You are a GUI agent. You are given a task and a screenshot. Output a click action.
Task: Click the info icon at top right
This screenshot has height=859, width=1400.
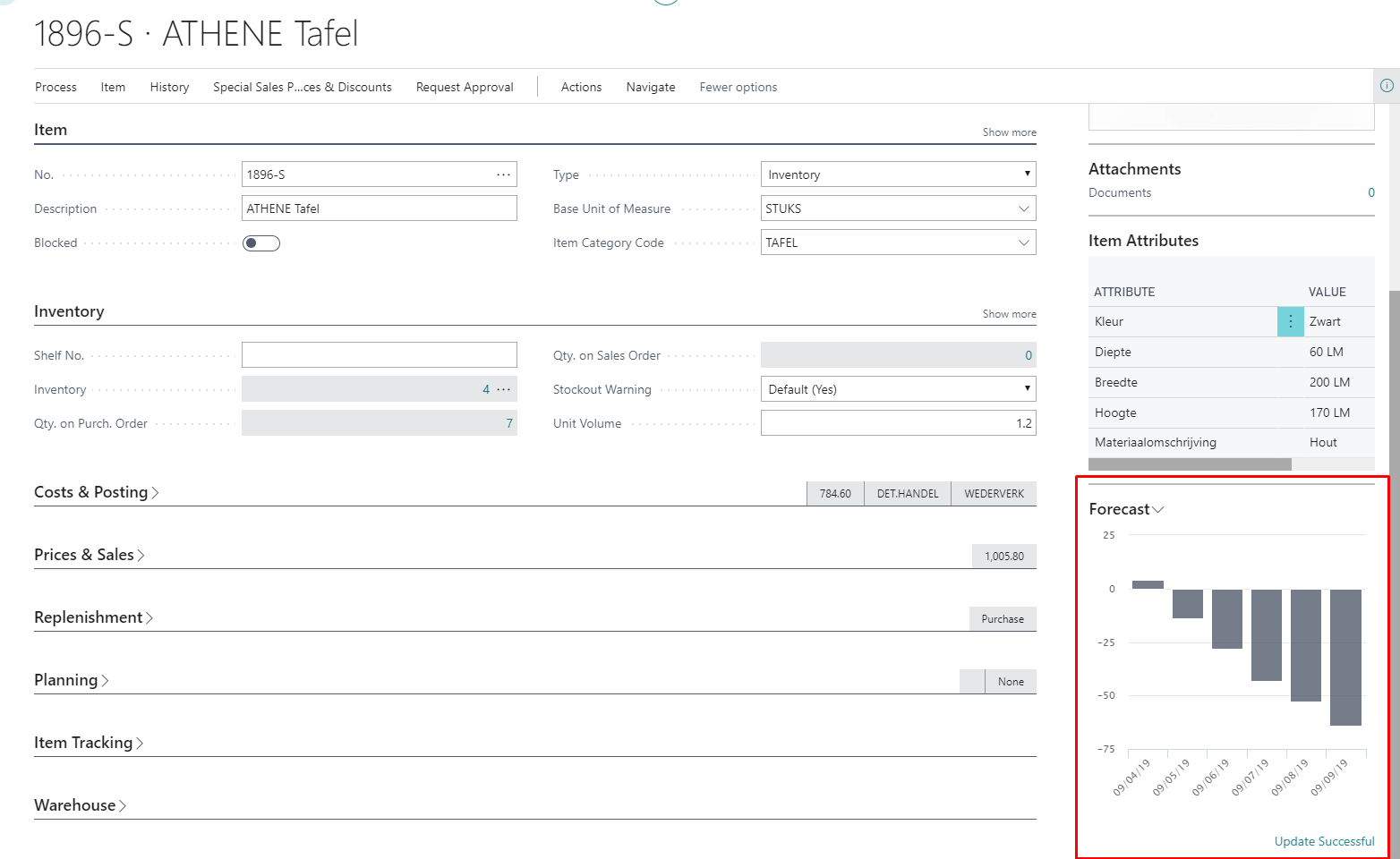tap(1387, 86)
